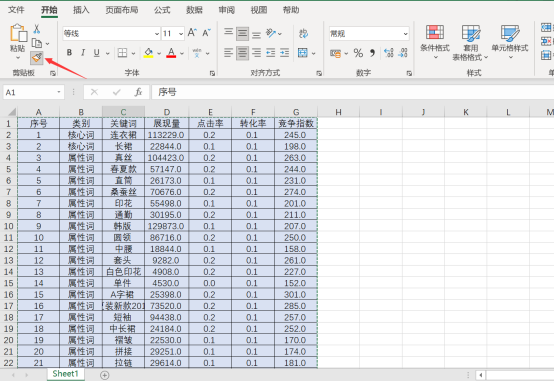Screen dimensions: 554x382
Task: Align text to bottom
Action: pos(257,34)
